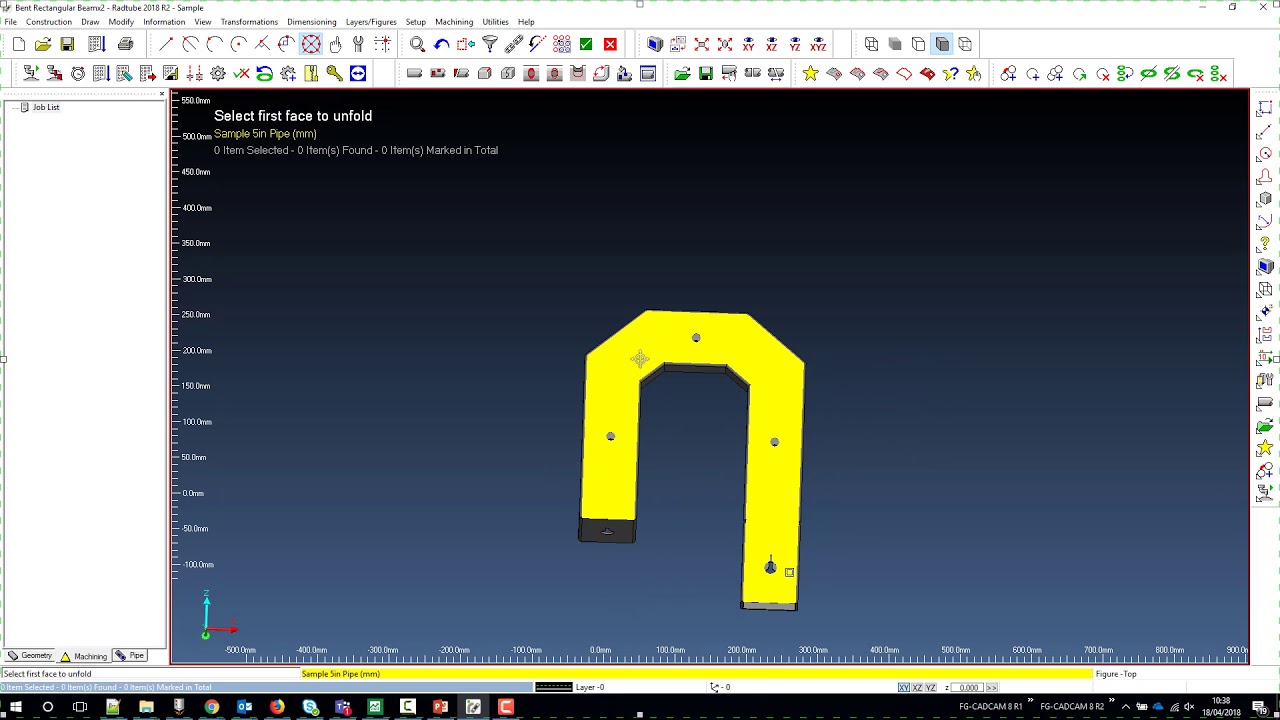Toggle XZ plane button in status bar
The width and height of the screenshot is (1280, 720).
click(x=917, y=687)
